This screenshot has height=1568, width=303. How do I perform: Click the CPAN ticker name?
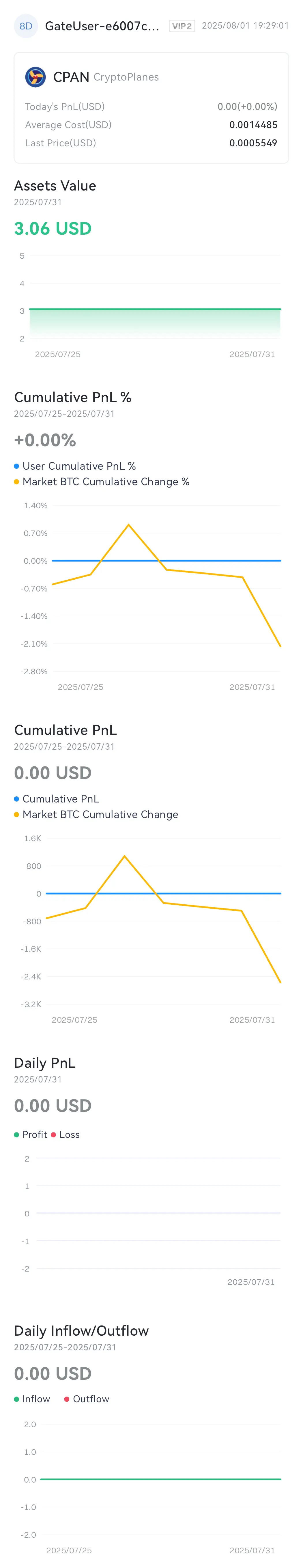tap(71, 77)
